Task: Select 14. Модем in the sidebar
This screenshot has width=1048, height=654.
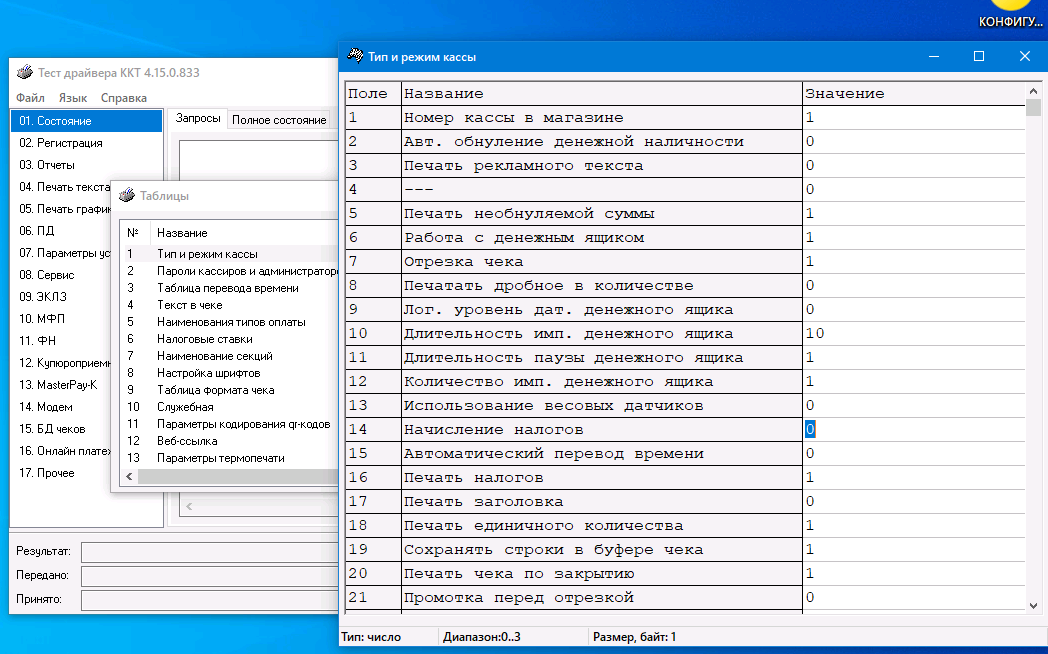Action: [x=61, y=407]
